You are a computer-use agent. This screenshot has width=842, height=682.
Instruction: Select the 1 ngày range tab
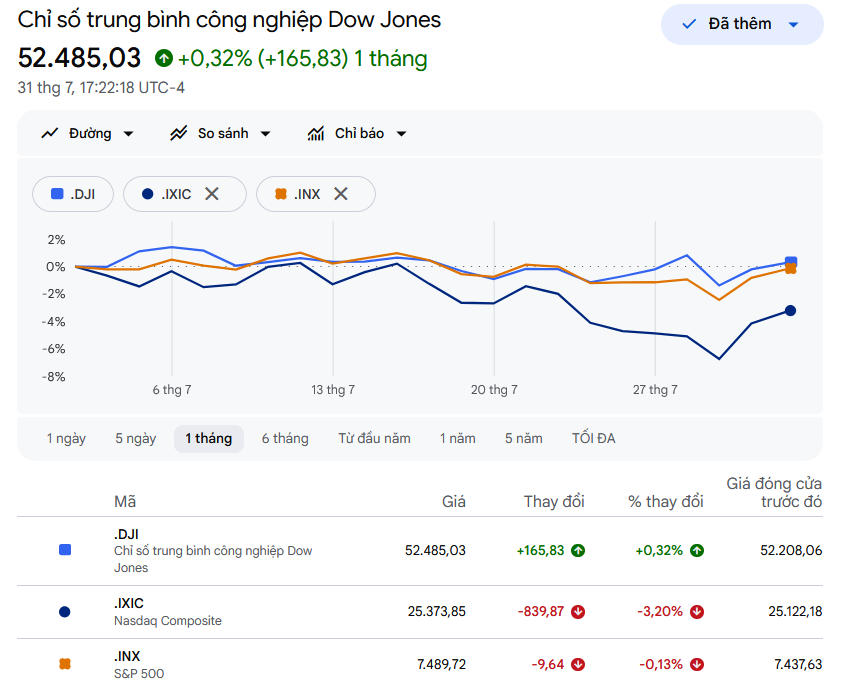pyautogui.click(x=66, y=439)
